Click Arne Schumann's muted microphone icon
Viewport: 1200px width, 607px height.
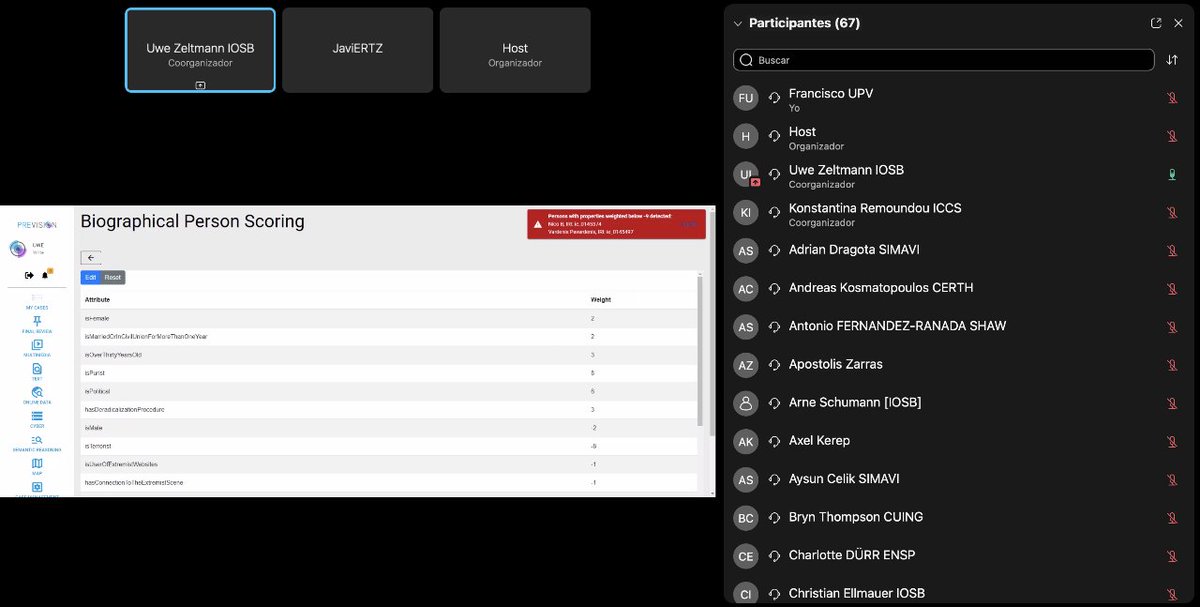[x=1172, y=403]
